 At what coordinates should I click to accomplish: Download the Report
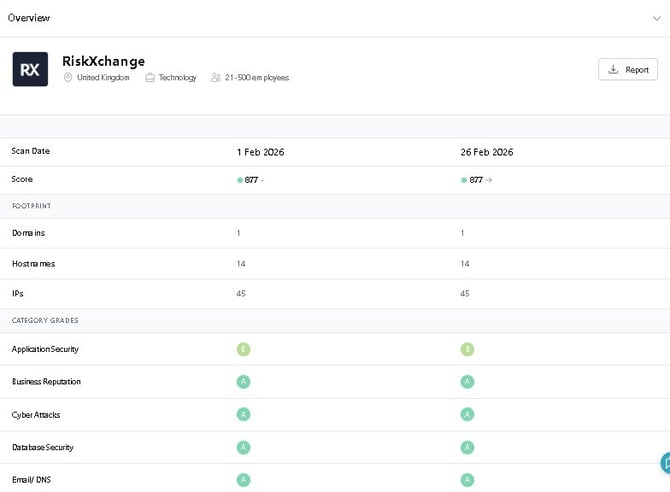[x=628, y=70]
